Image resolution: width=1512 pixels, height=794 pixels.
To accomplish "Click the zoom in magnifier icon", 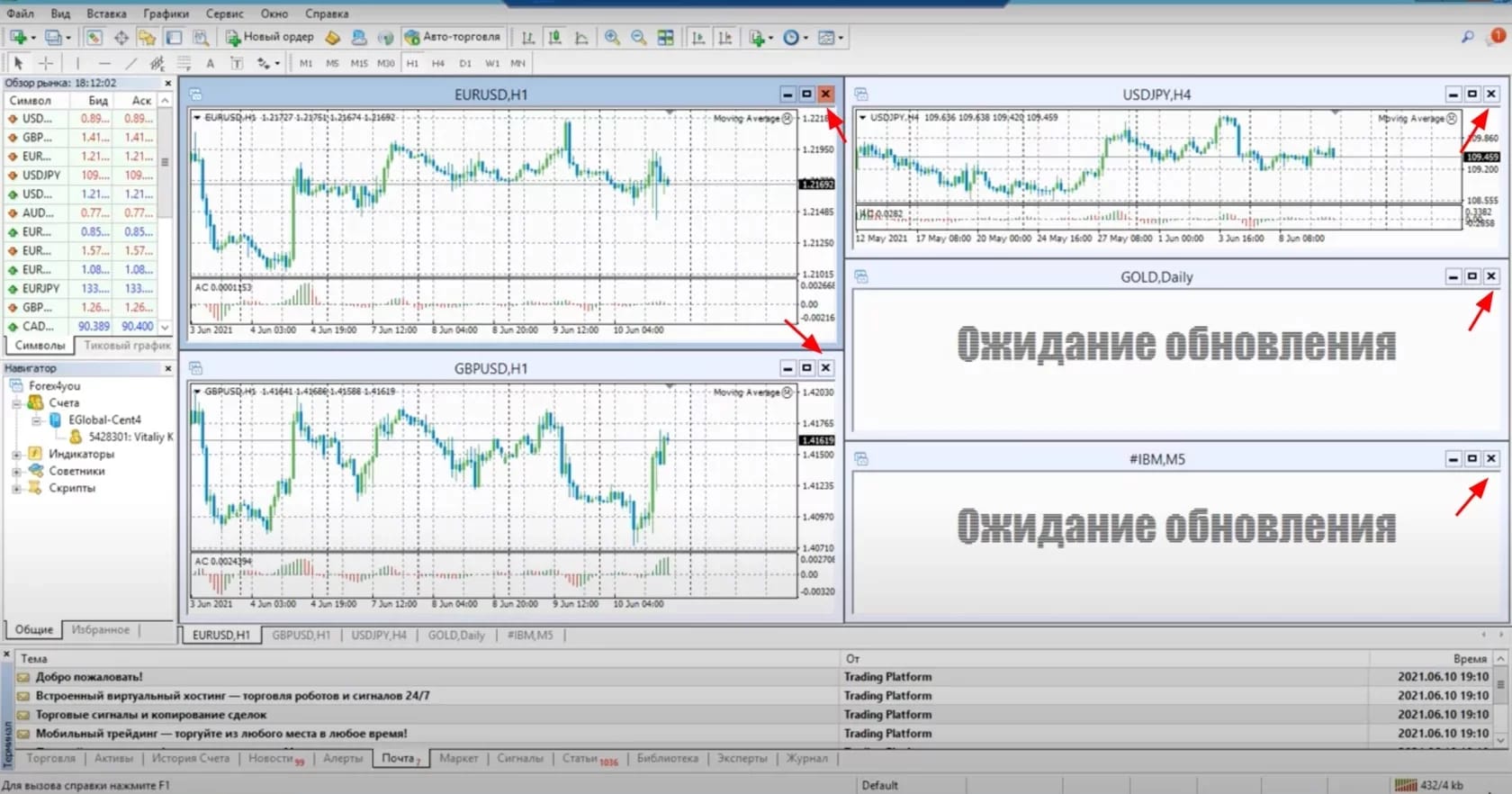I will point(612,37).
